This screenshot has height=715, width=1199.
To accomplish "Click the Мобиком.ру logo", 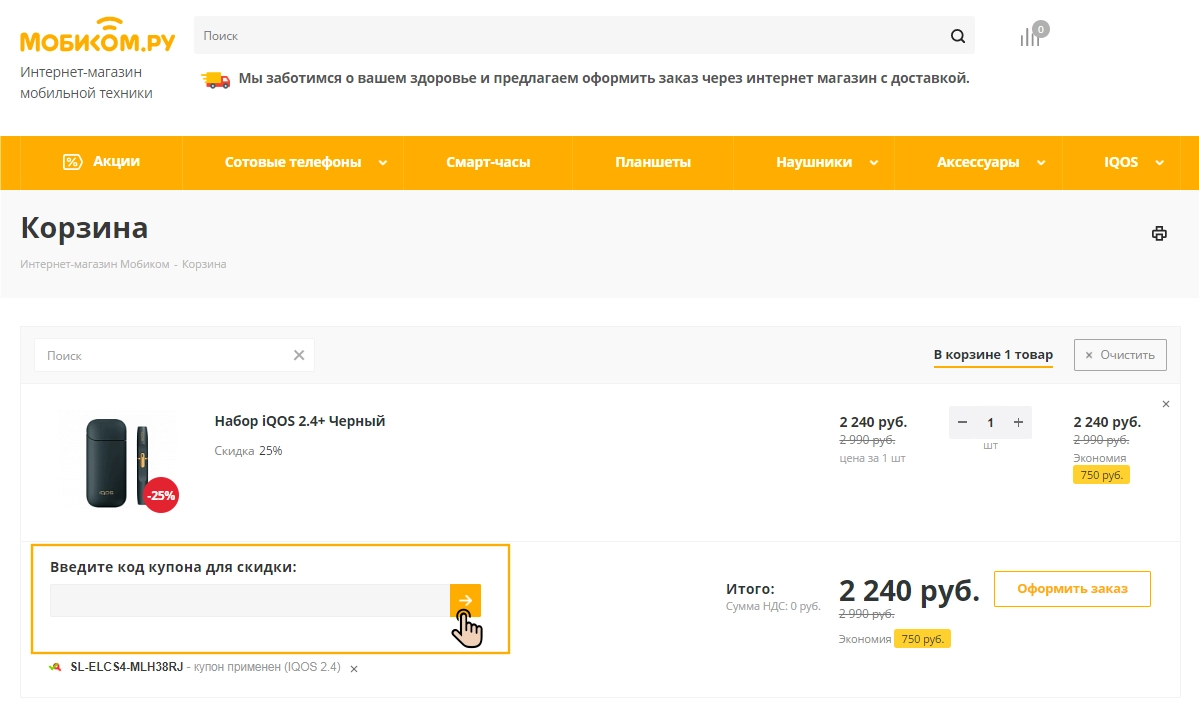I will pyautogui.click(x=97, y=35).
